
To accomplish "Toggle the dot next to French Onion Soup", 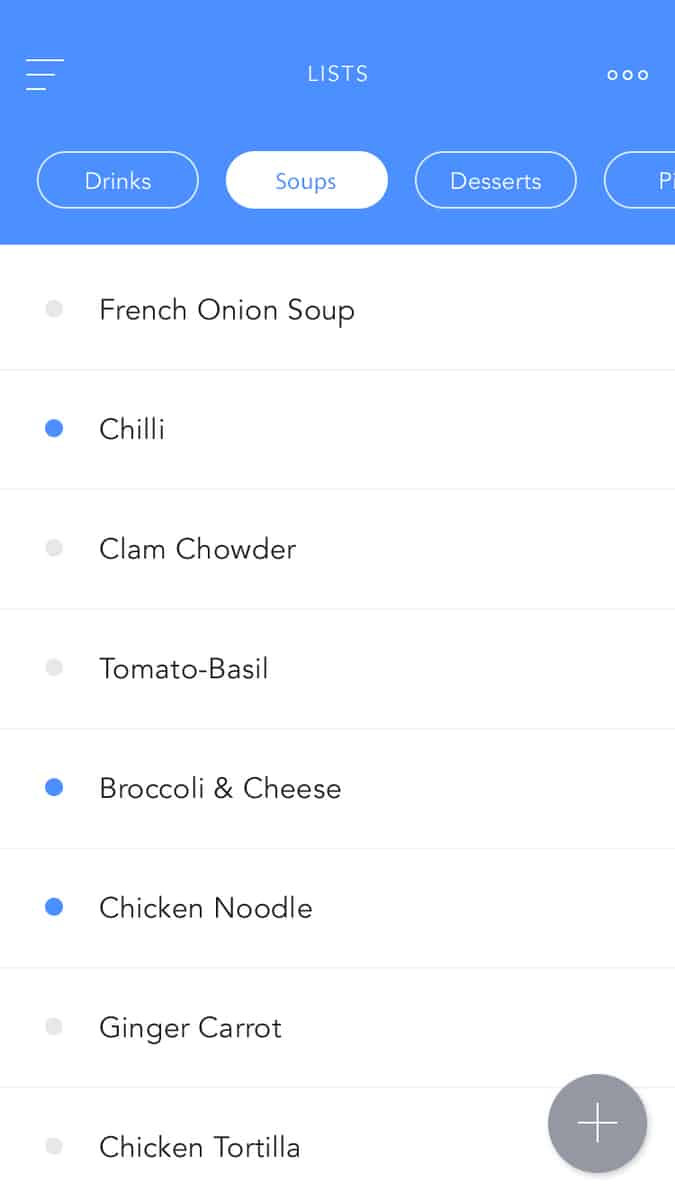I will (x=54, y=309).
